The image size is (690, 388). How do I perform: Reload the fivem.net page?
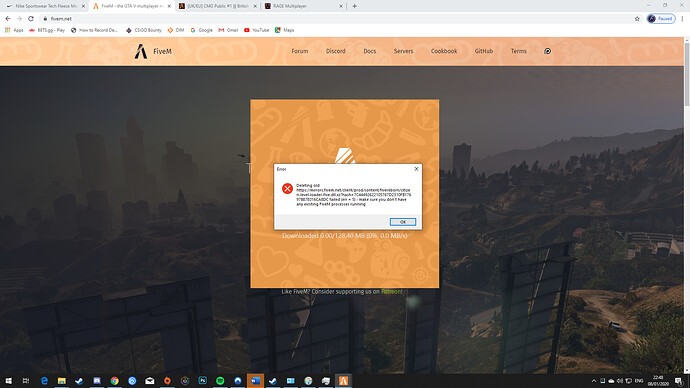click(31, 18)
